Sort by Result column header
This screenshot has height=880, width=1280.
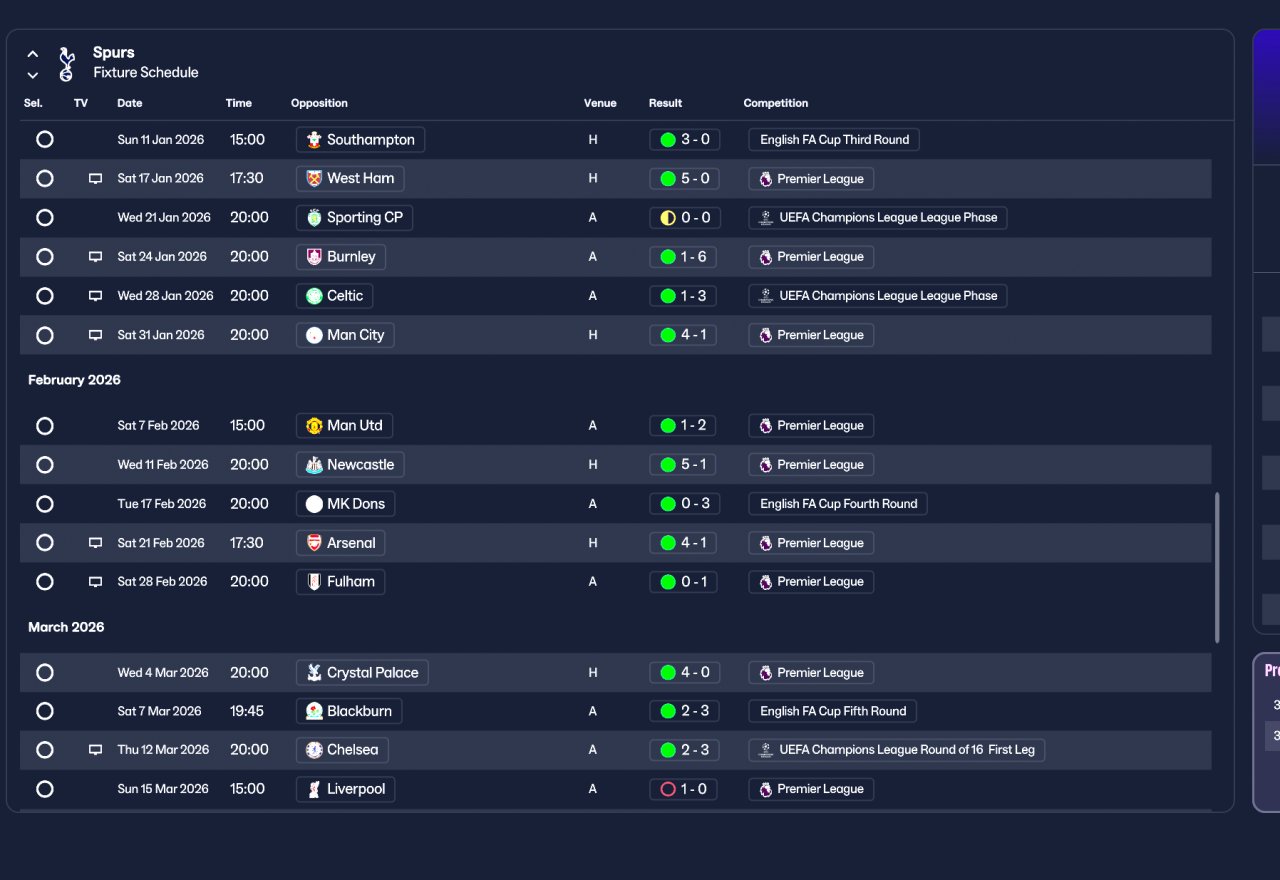665,103
